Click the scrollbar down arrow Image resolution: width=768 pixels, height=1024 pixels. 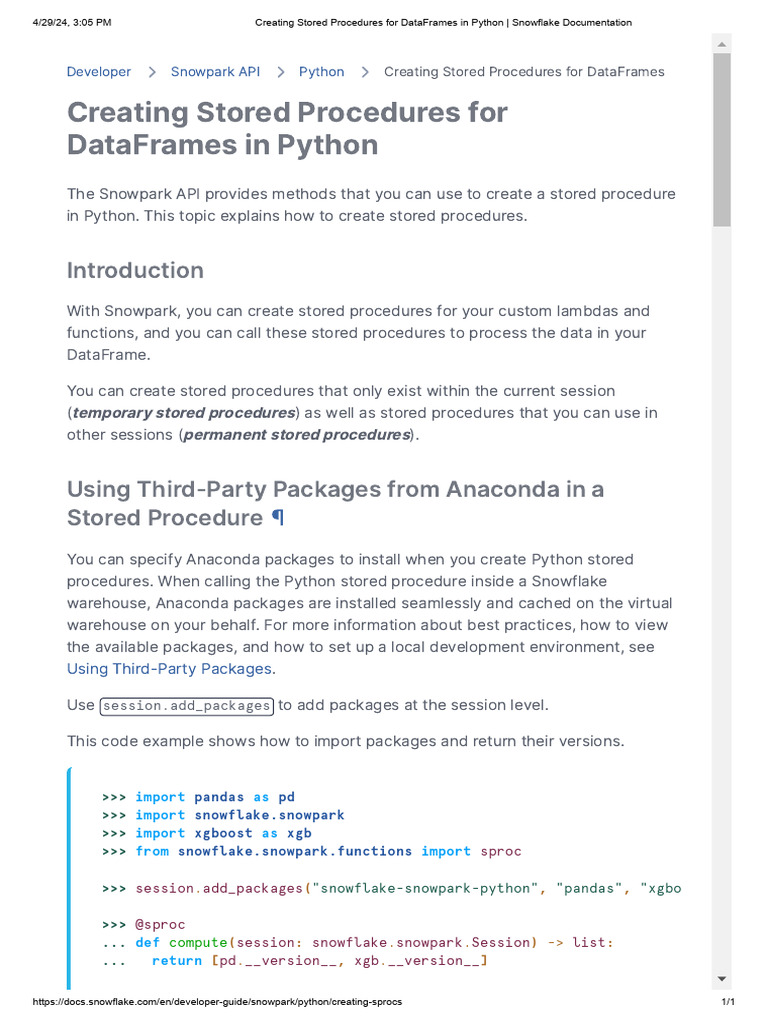tap(722, 978)
